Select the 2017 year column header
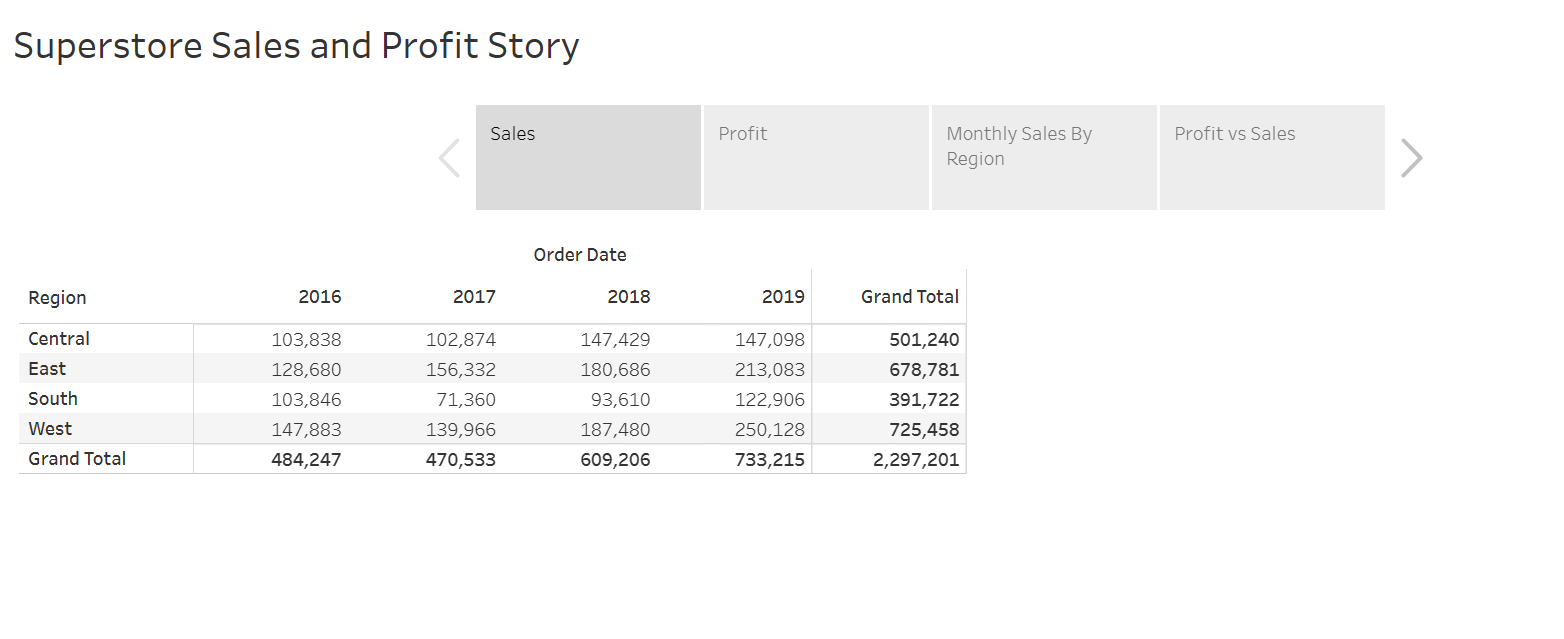This screenshot has height=639, width=1564. coord(474,296)
